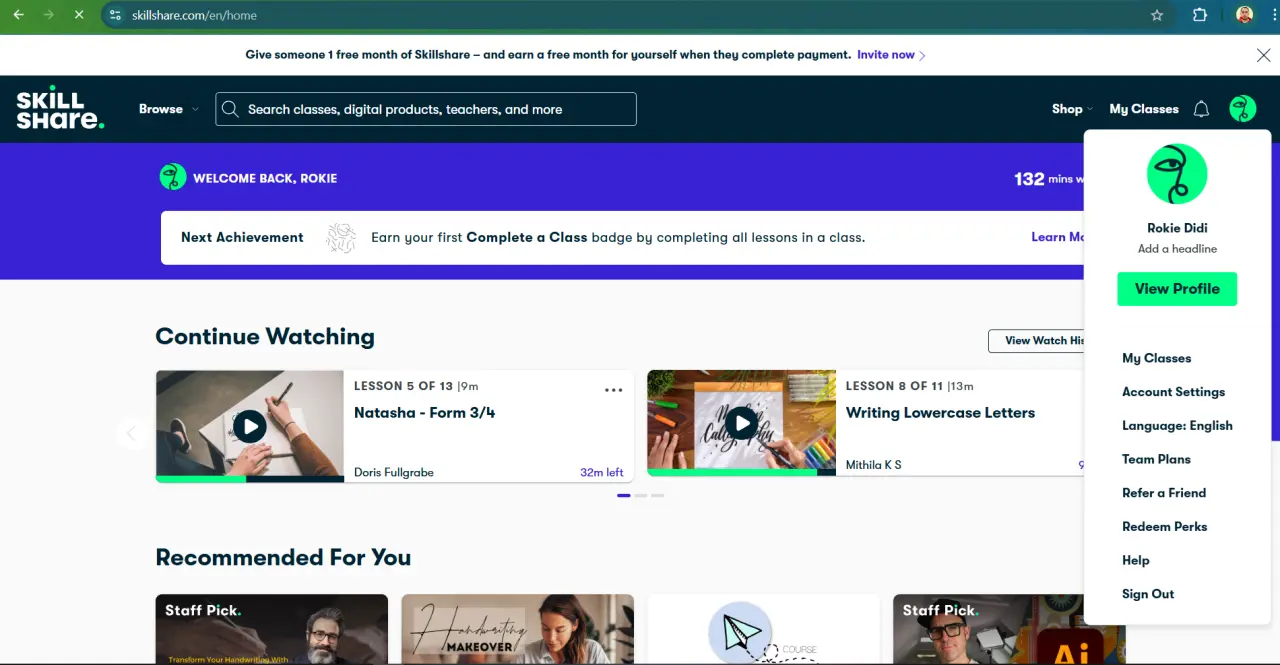
Task: Click Add a headline text
Action: pos(1177,249)
